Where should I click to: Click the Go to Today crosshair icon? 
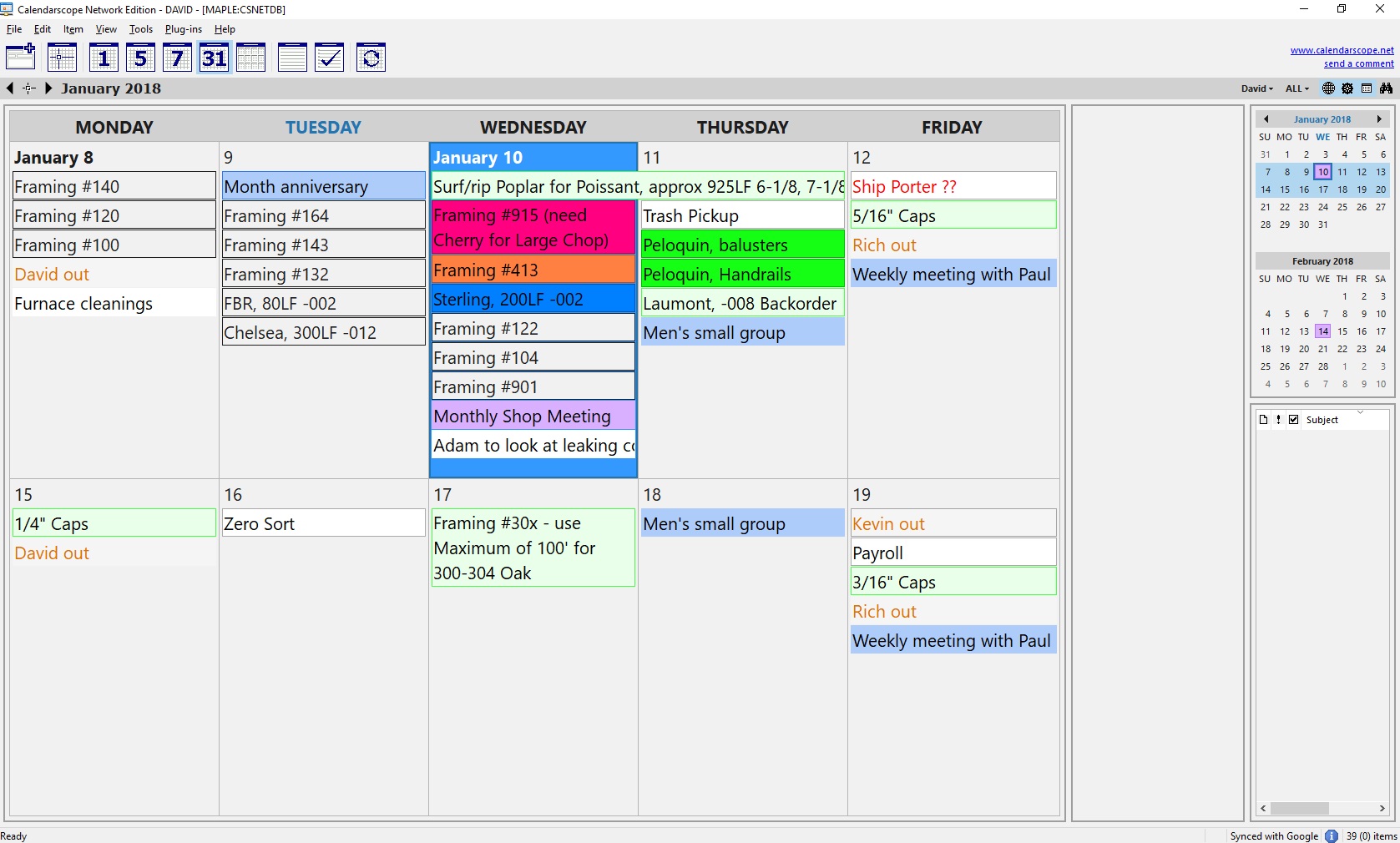click(x=62, y=57)
